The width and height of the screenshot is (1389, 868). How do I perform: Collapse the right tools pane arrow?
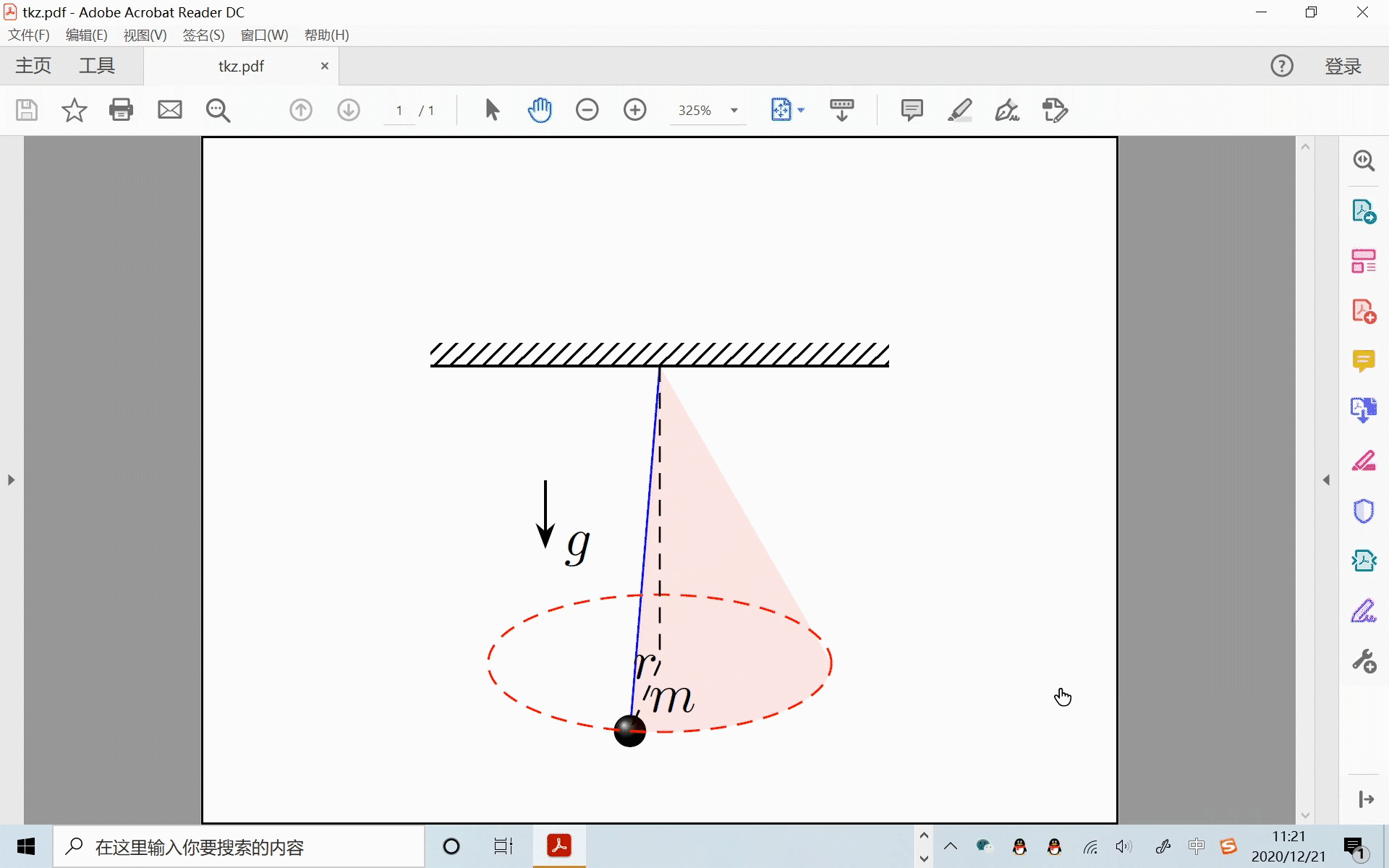(1326, 480)
